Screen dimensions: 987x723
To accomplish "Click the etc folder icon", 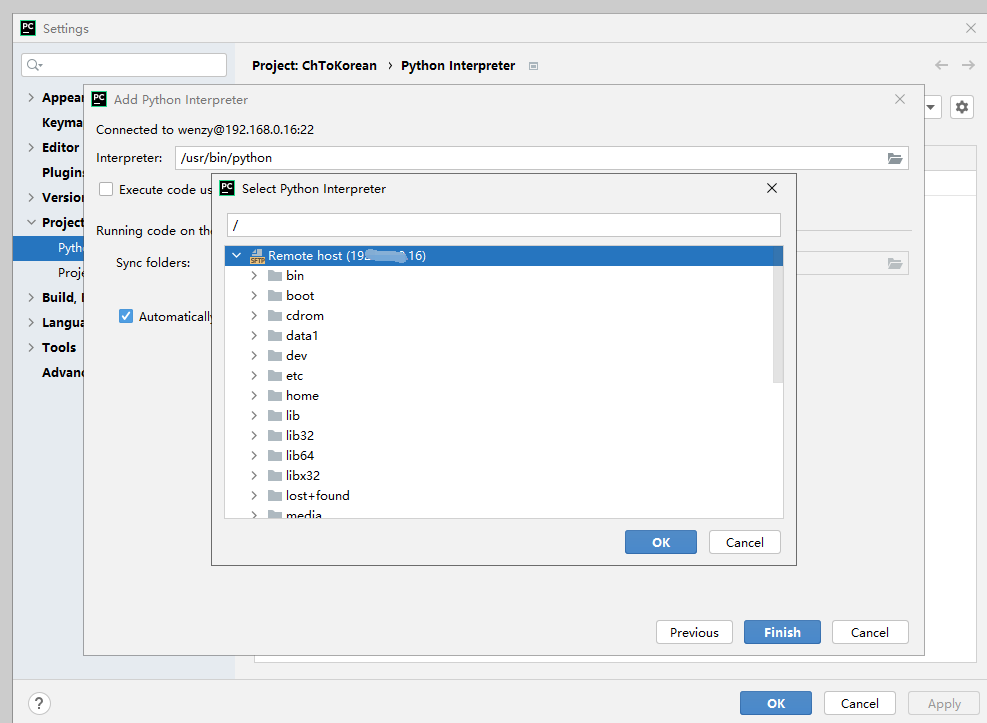I will click(274, 376).
